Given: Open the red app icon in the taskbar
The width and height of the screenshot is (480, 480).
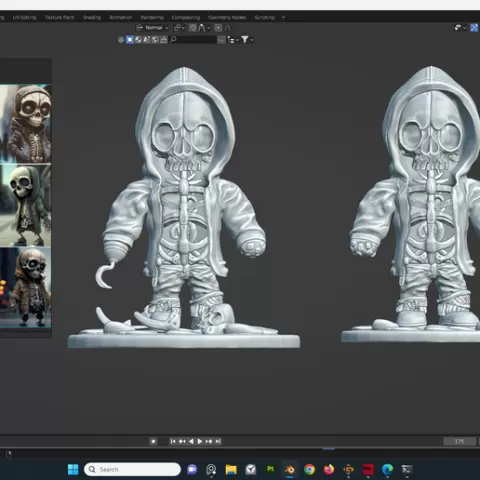Looking at the screenshot, I should [x=368, y=469].
